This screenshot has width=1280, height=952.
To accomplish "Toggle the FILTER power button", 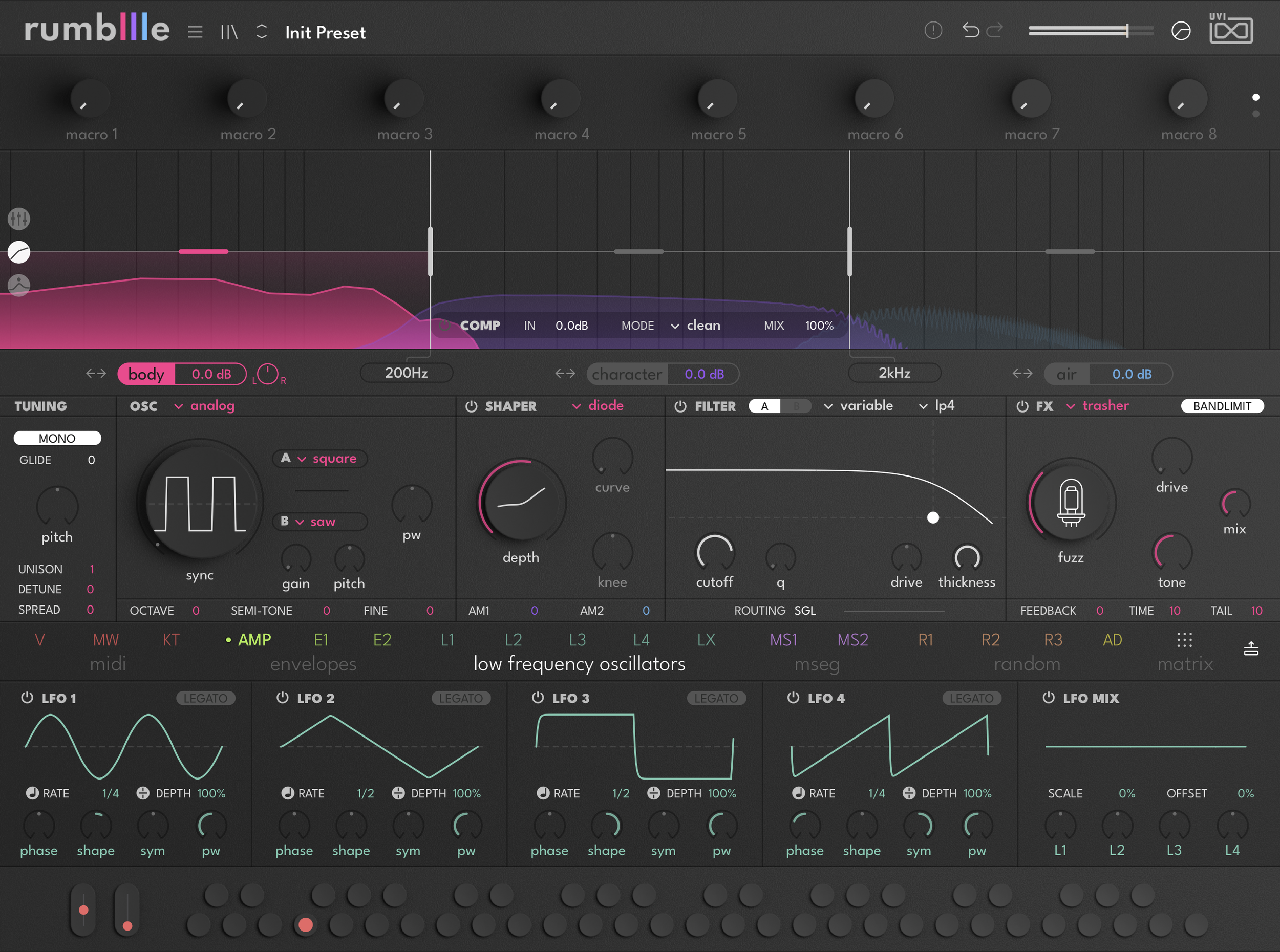I will 680,406.
